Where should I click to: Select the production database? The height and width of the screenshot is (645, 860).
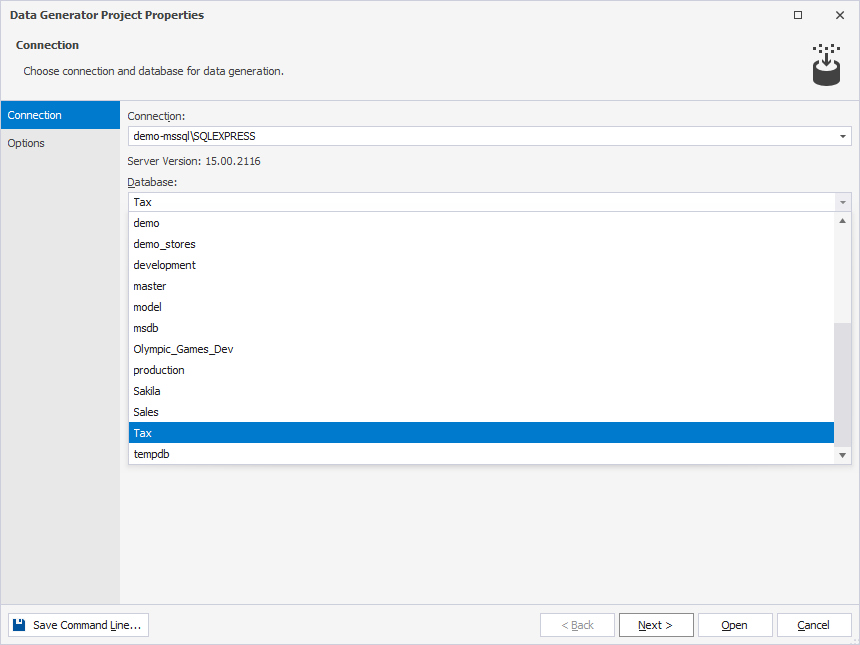[x=481, y=370]
